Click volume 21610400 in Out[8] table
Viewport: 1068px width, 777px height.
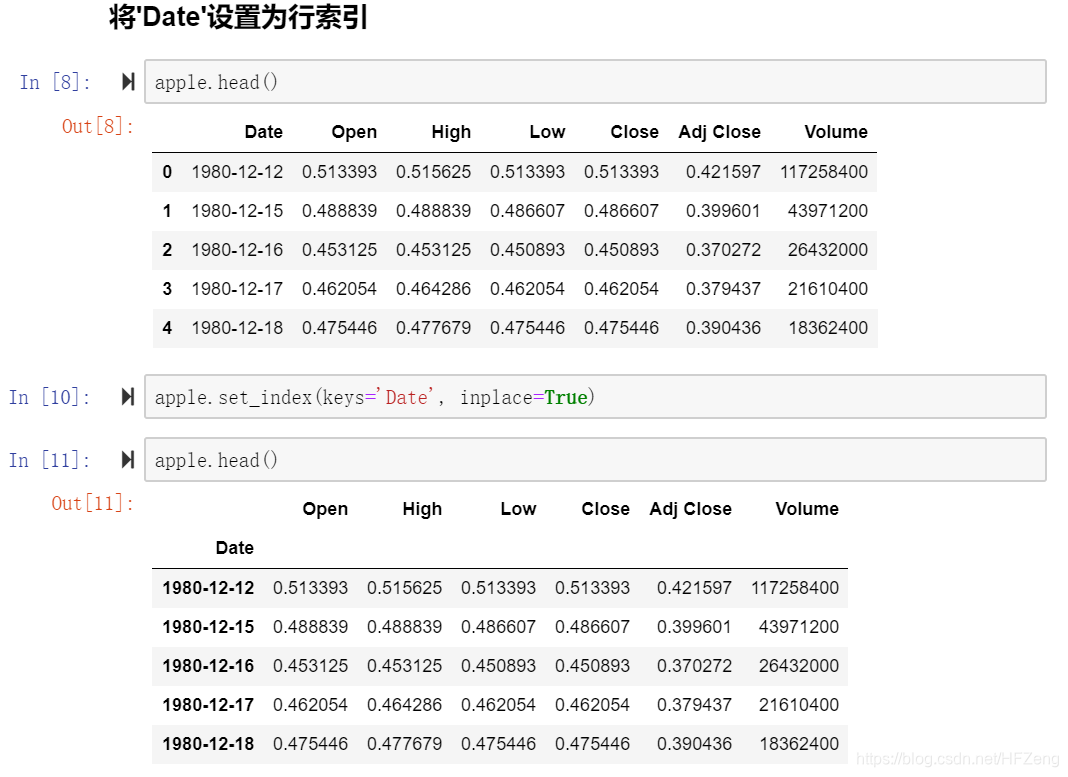point(828,289)
